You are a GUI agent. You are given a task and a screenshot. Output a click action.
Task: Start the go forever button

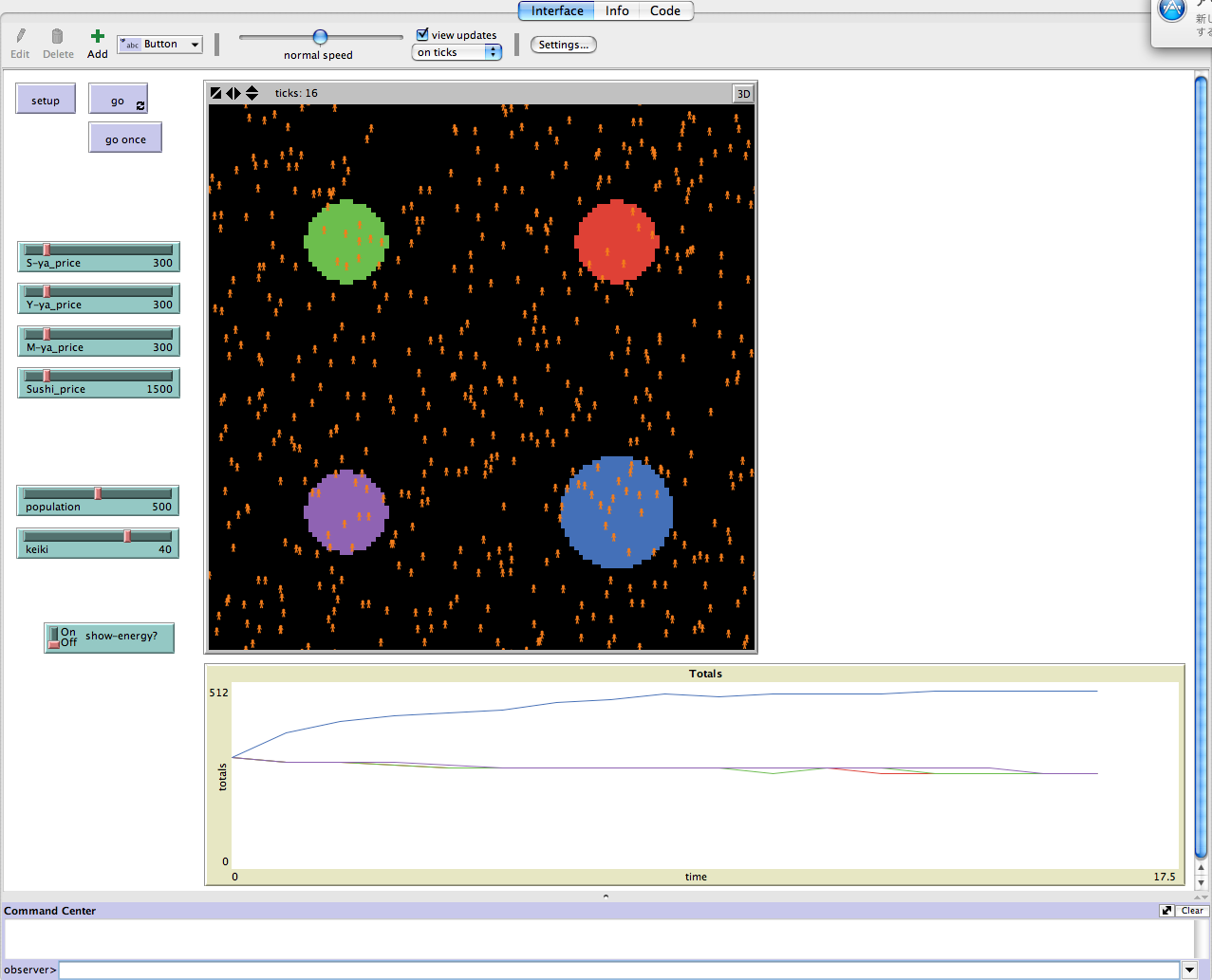point(119,99)
